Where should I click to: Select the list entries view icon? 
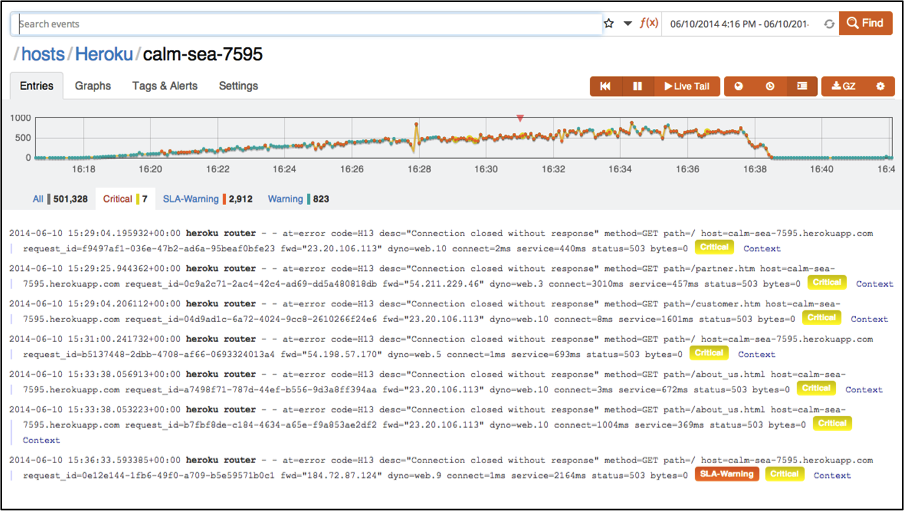802,86
